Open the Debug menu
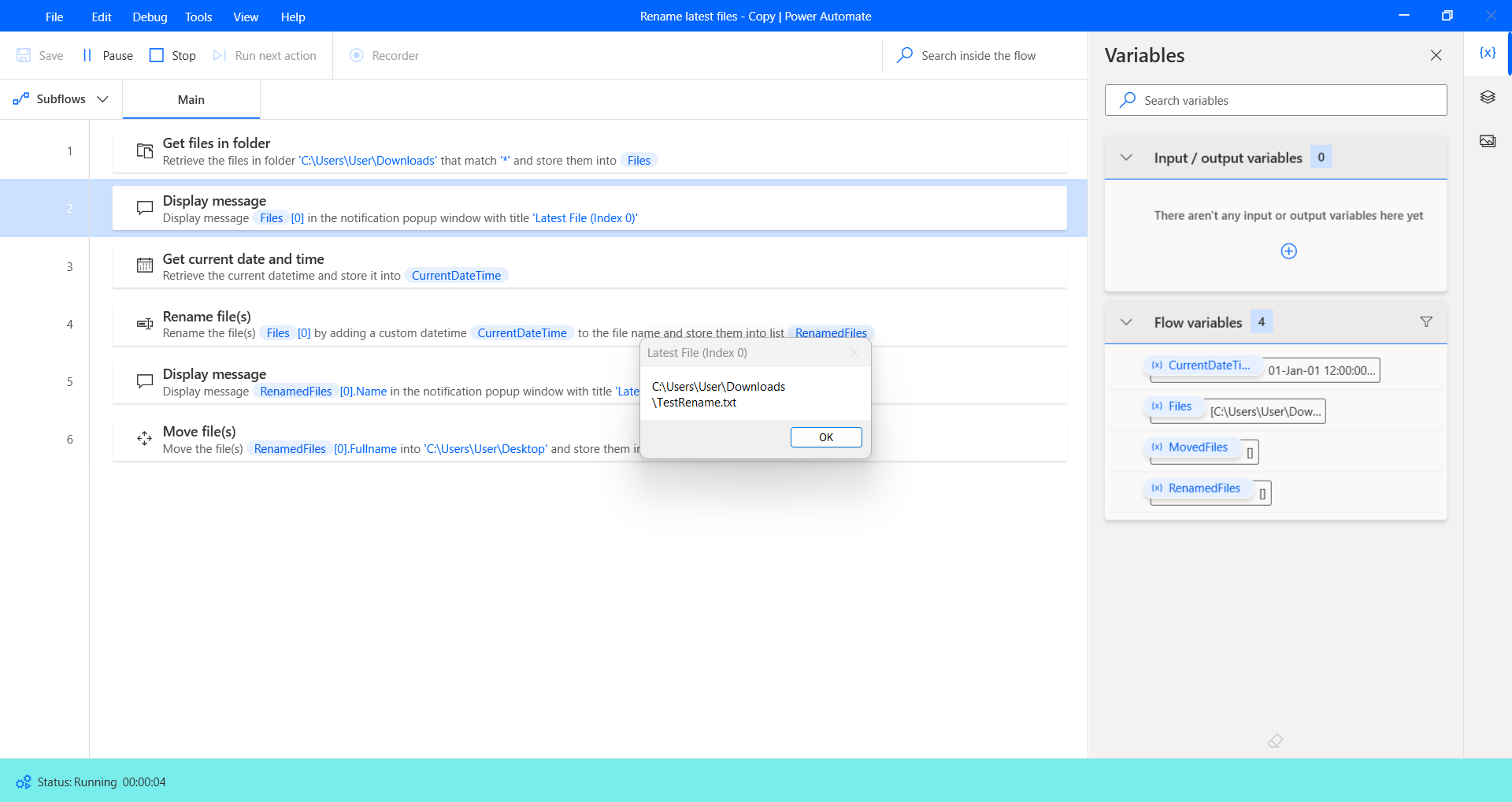 pyautogui.click(x=149, y=17)
